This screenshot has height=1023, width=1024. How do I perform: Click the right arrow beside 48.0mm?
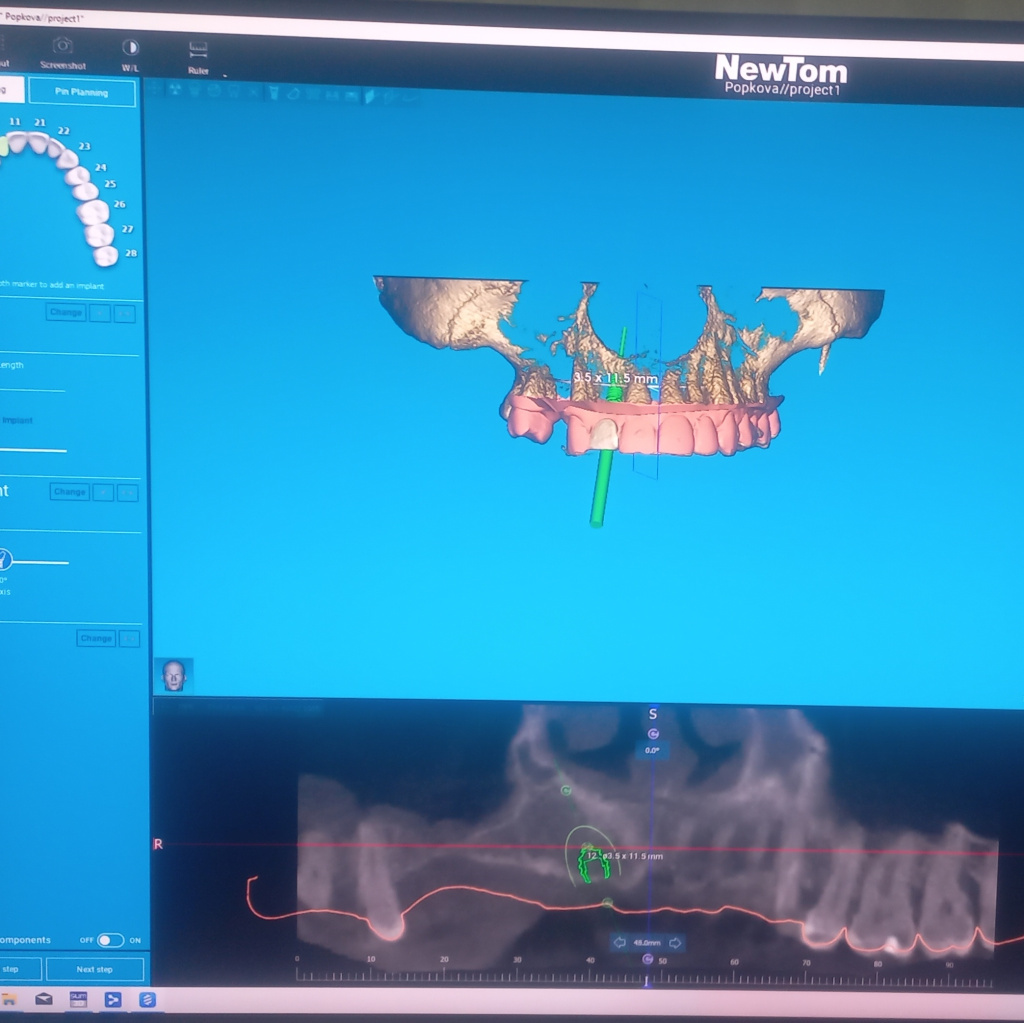pos(676,942)
